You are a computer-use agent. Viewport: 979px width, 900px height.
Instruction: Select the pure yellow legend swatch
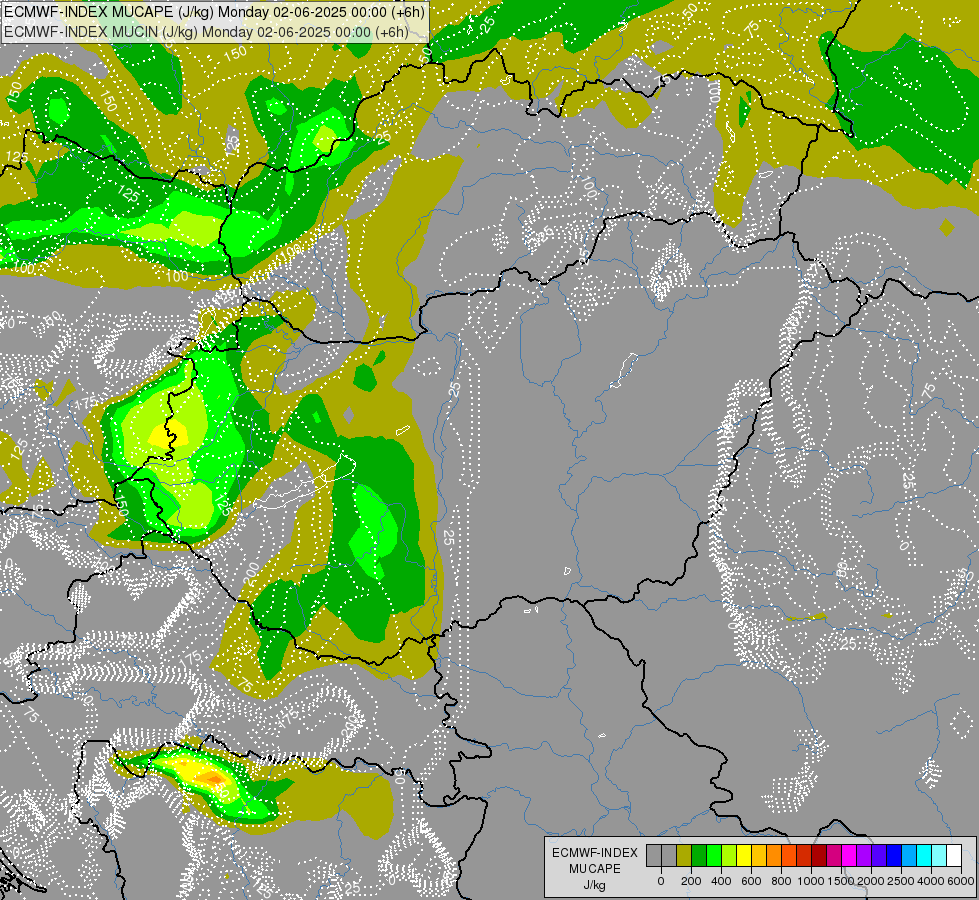pyautogui.click(x=744, y=855)
